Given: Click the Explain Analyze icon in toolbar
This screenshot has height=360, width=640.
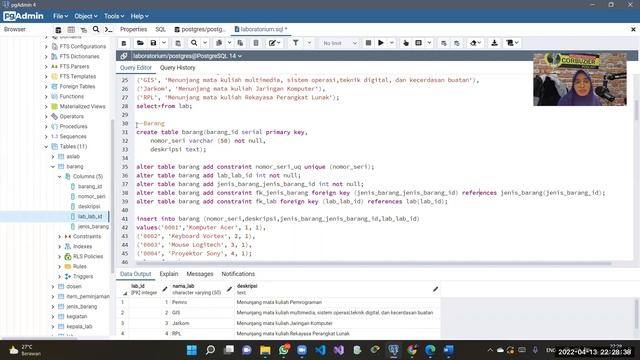Looking at the screenshot, I should click(x=418, y=43).
